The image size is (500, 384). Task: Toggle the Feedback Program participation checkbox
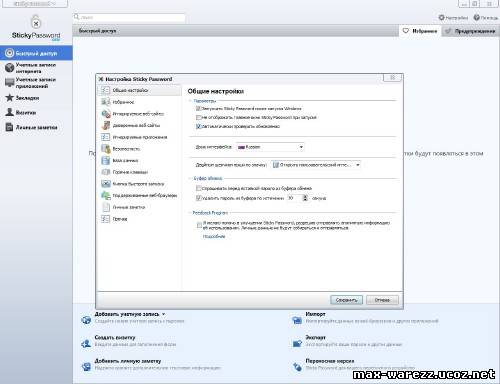tap(199, 225)
